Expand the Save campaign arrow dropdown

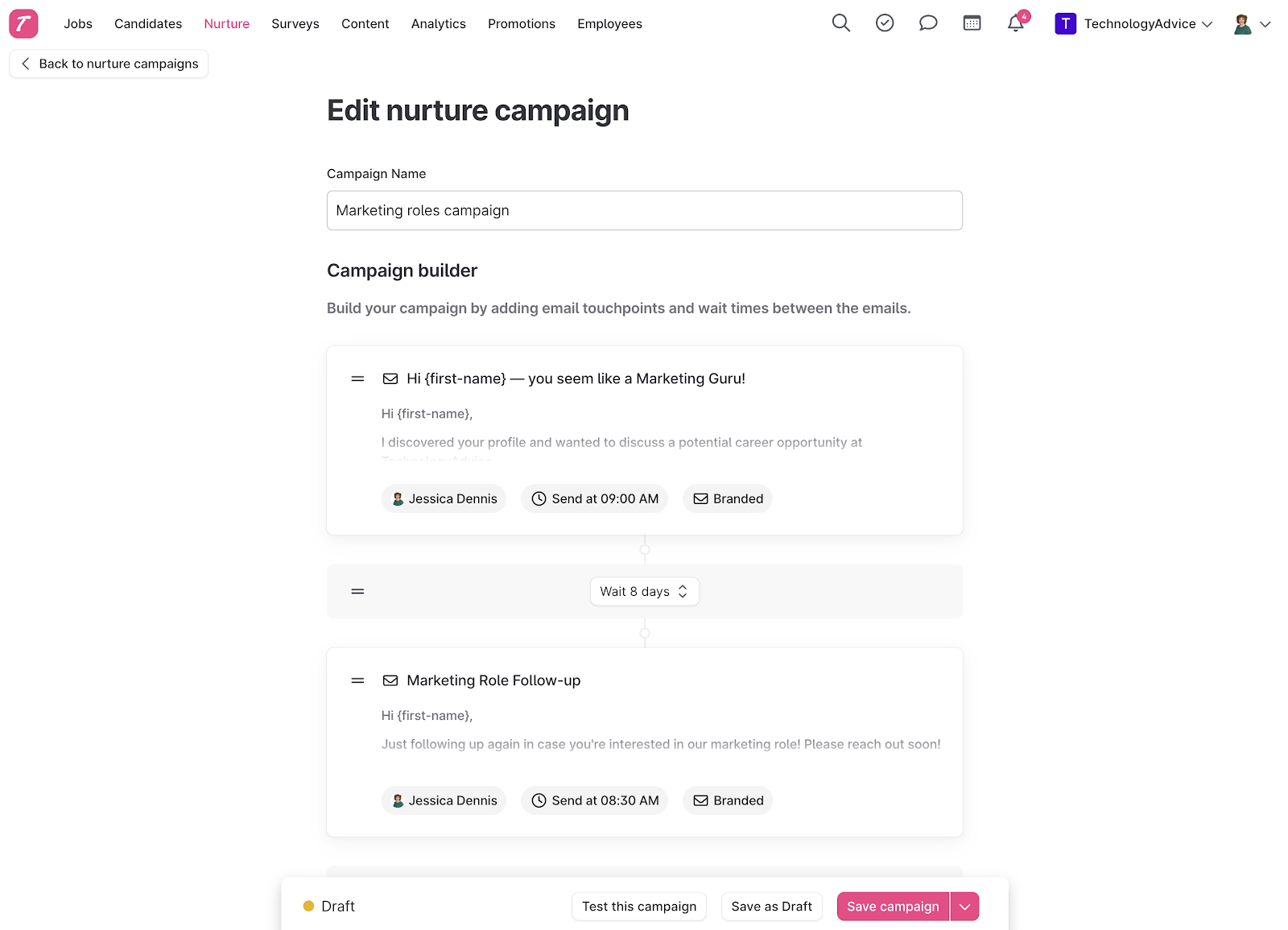(x=964, y=907)
